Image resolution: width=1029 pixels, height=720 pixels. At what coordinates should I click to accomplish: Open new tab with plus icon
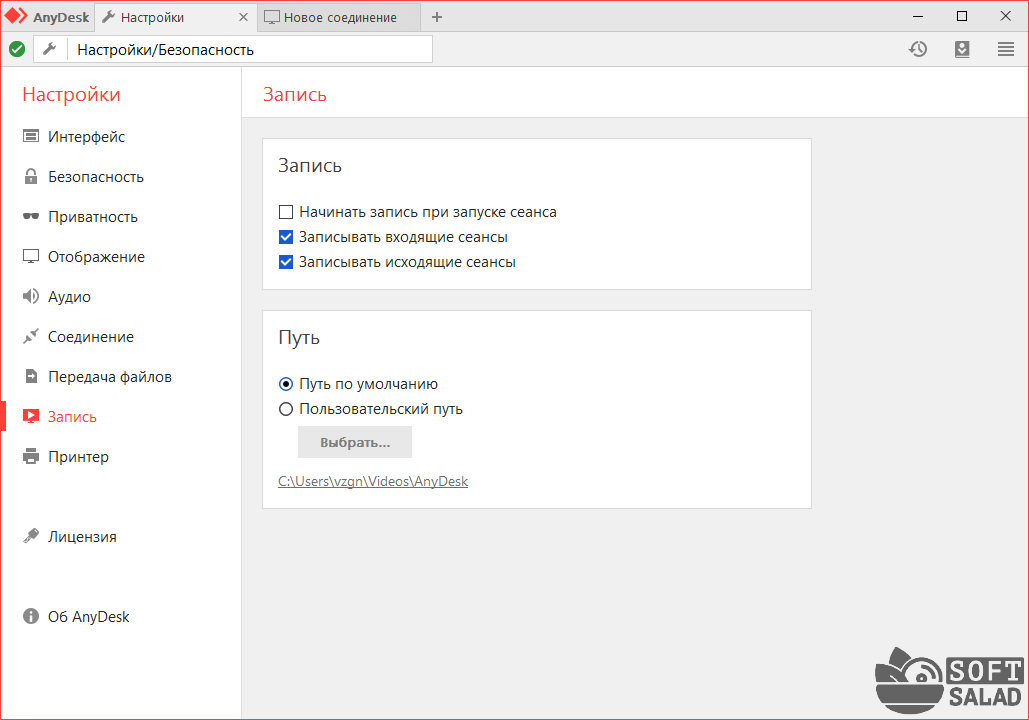pyautogui.click(x=436, y=17)
